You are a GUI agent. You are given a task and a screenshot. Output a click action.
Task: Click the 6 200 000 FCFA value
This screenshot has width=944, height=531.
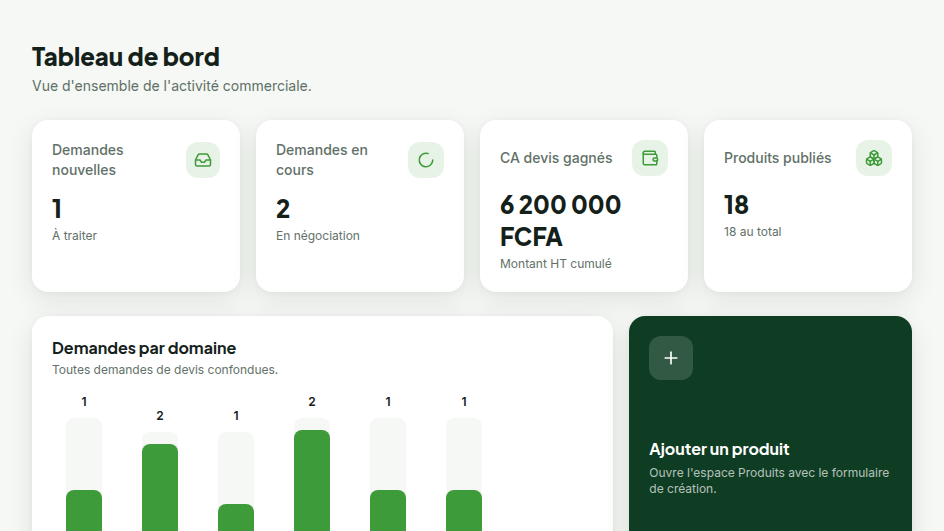(x=560, y=221)
